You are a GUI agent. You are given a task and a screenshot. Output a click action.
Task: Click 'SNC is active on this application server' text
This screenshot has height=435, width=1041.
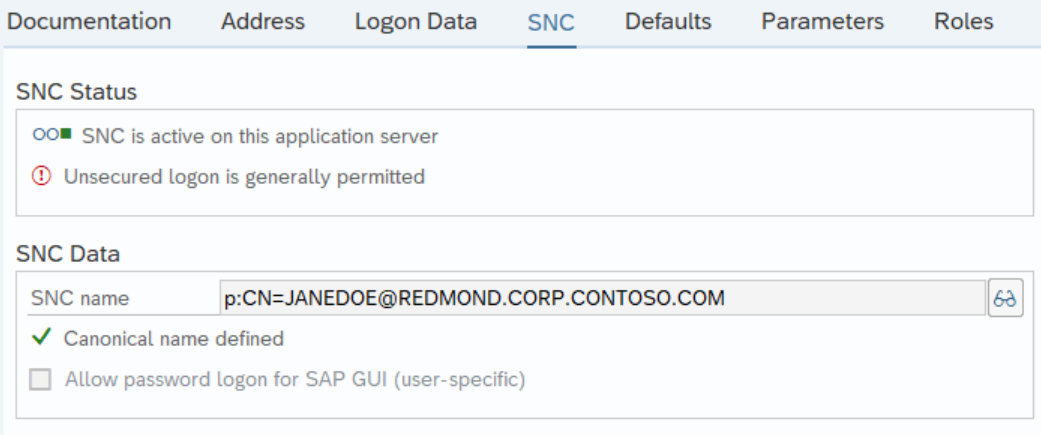(x=260, y=135)
